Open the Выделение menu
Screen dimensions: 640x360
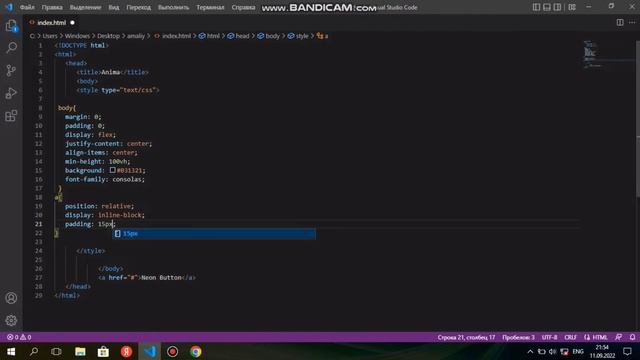click(85, 7)
